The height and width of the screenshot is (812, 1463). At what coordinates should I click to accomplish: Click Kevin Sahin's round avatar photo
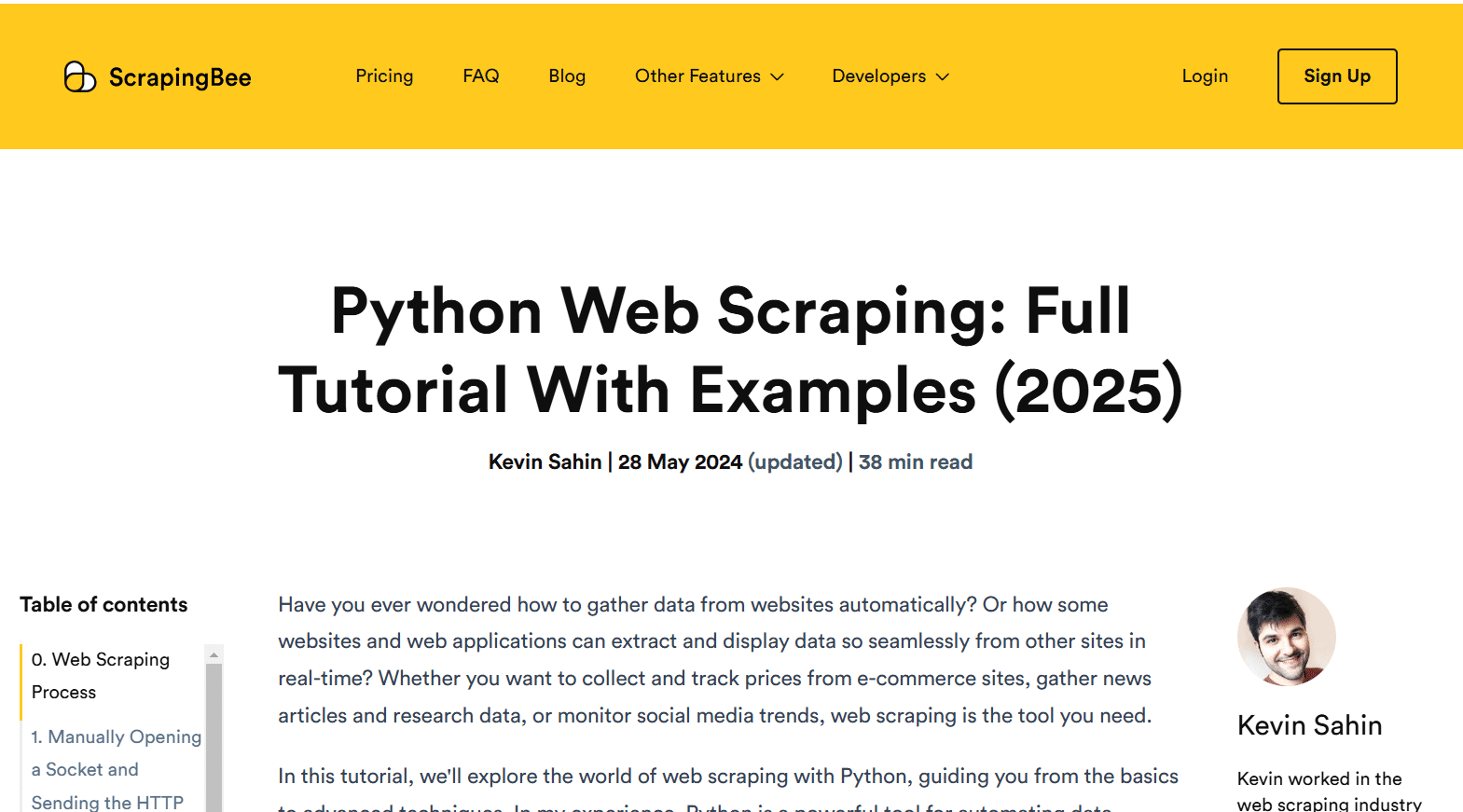(x=1286, y=637)
